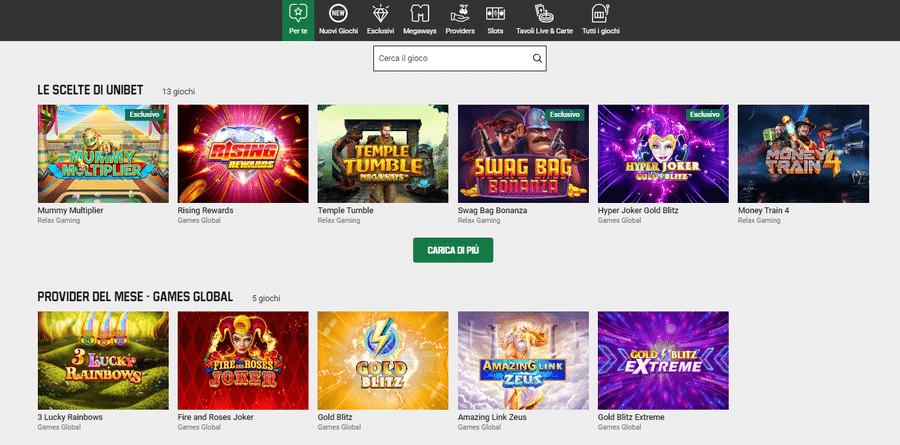The image size is (900, 445).
Task: Click the Tutti i giochi slot machine icon
Action: coord(600,13)
